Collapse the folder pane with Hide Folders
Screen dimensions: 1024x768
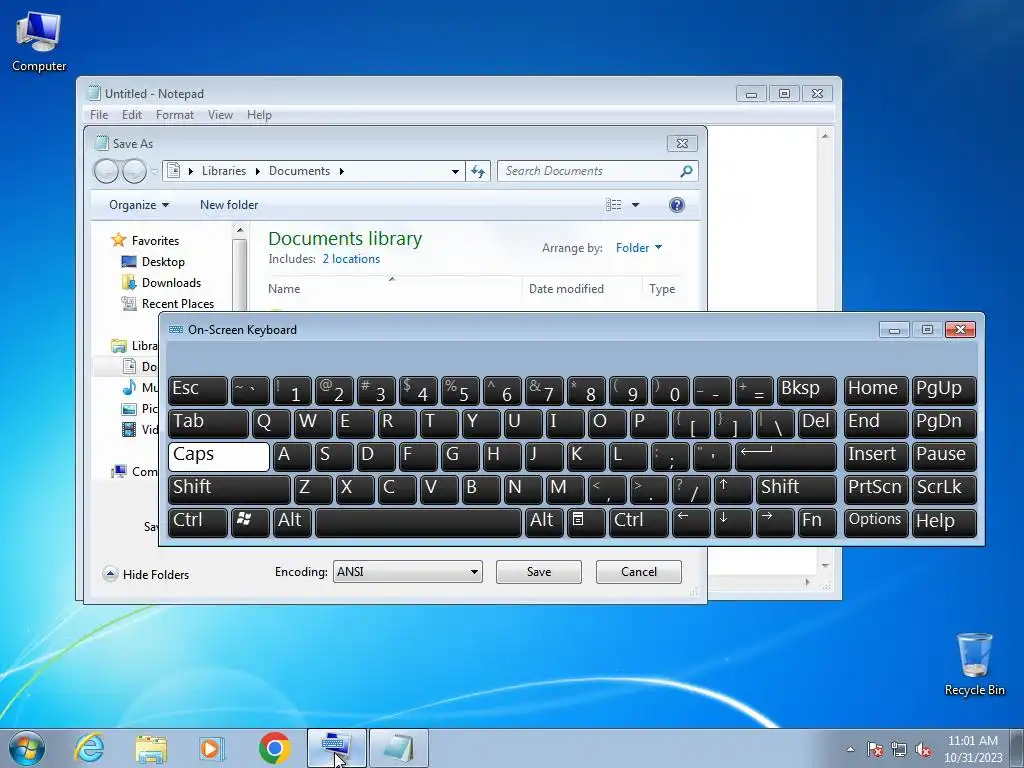pos(146,575)
